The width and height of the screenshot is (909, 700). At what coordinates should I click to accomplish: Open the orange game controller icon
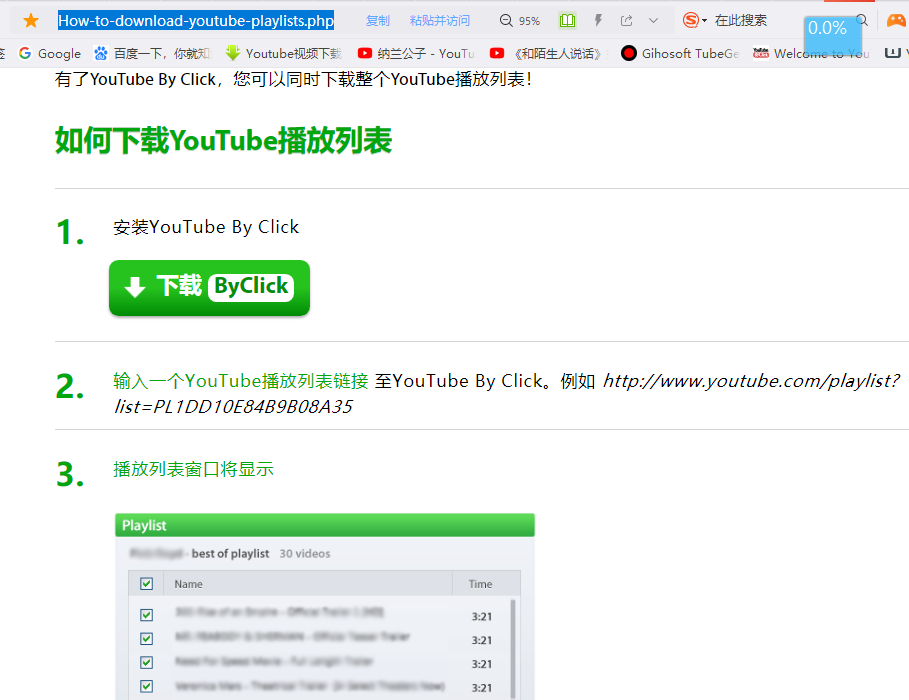click(x=896, y=21)
